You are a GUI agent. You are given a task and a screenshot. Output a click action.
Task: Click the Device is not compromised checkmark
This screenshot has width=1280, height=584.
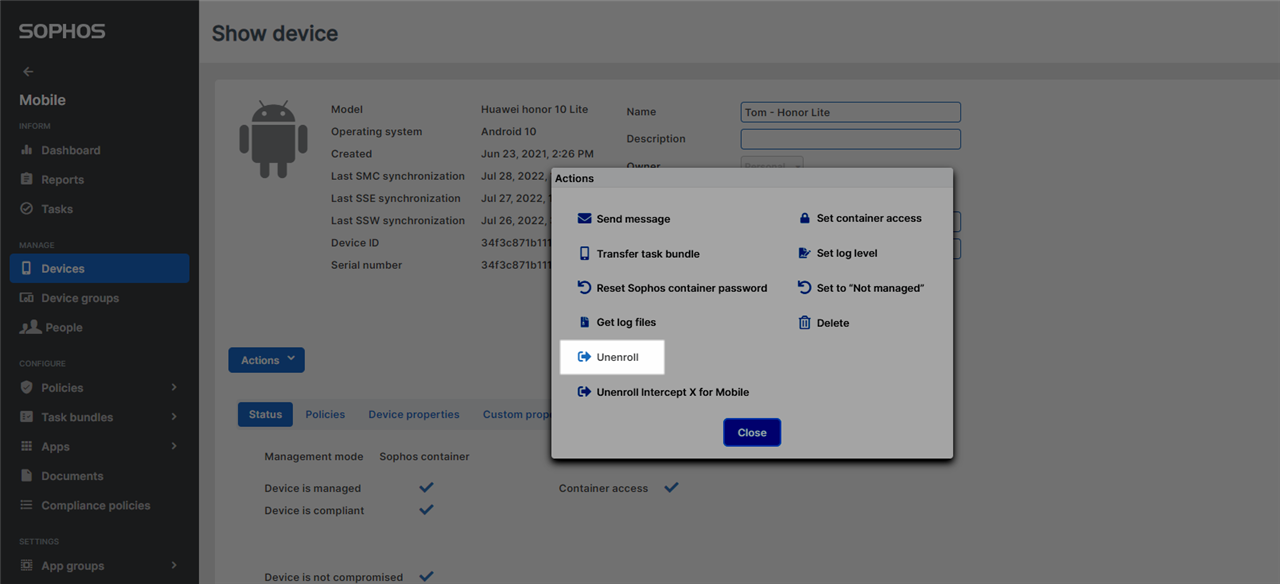[426, 577]
